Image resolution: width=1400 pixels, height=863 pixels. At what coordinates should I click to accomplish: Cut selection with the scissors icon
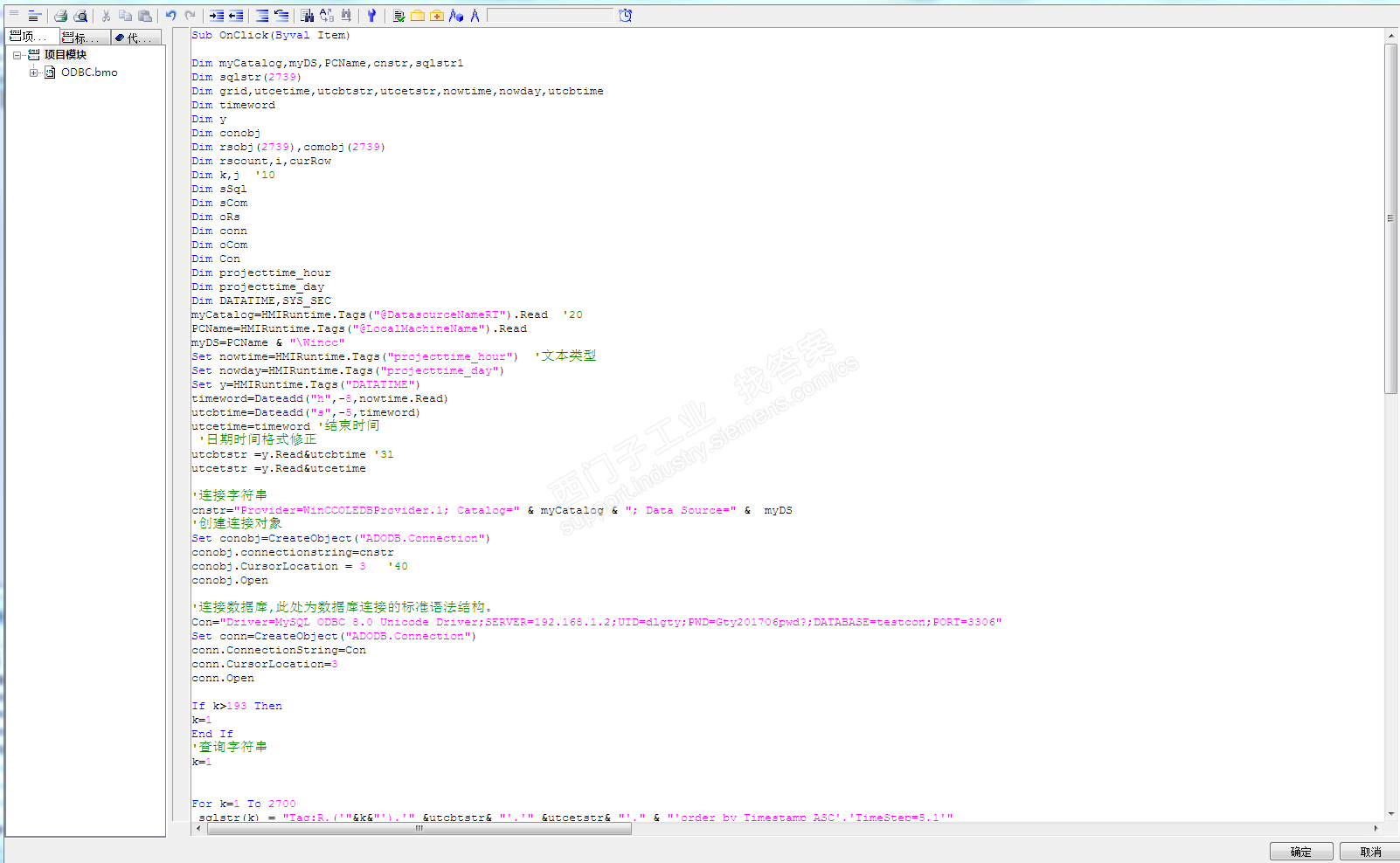[106, 16]
